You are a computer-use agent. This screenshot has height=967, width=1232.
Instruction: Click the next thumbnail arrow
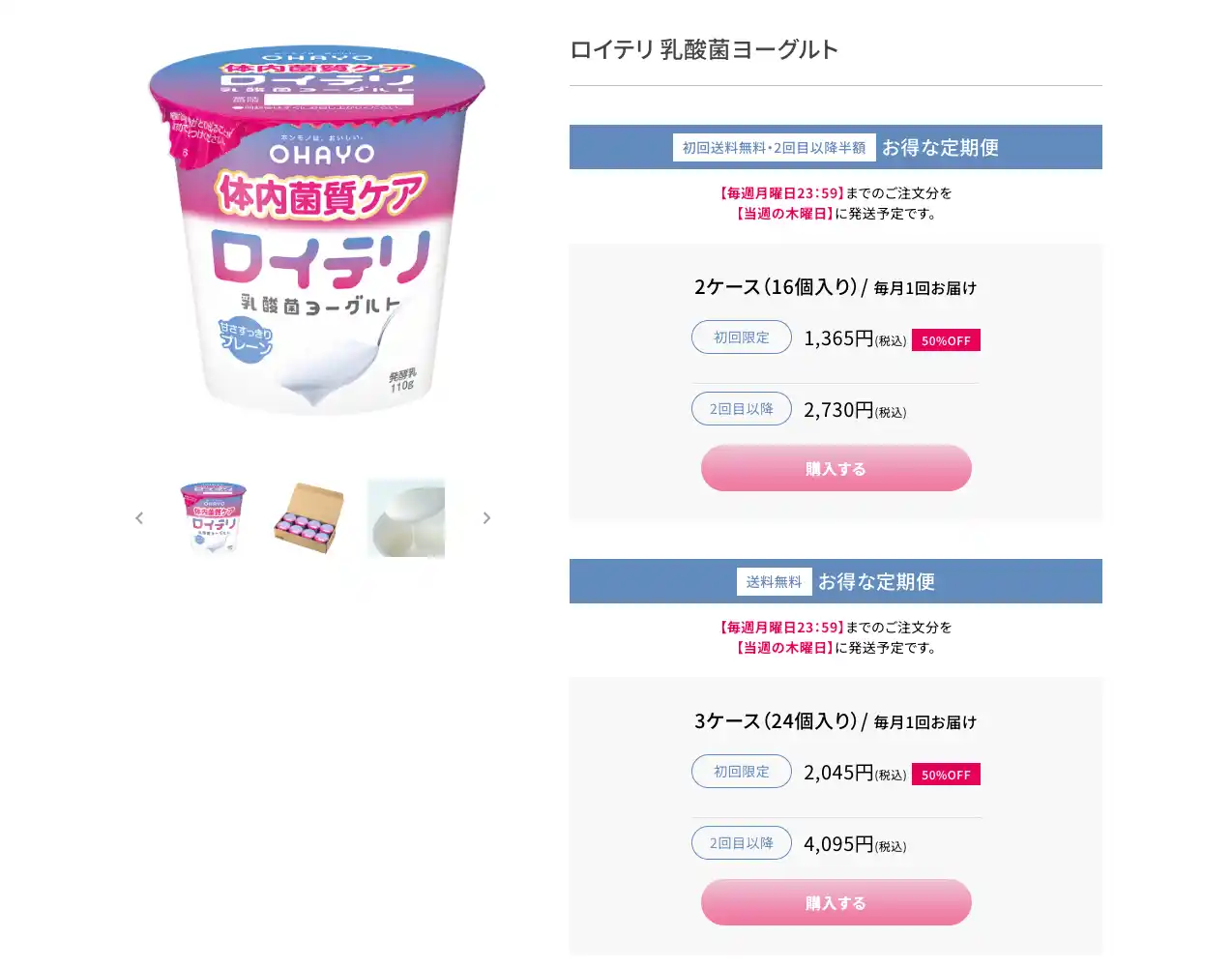tap(486, 518)
